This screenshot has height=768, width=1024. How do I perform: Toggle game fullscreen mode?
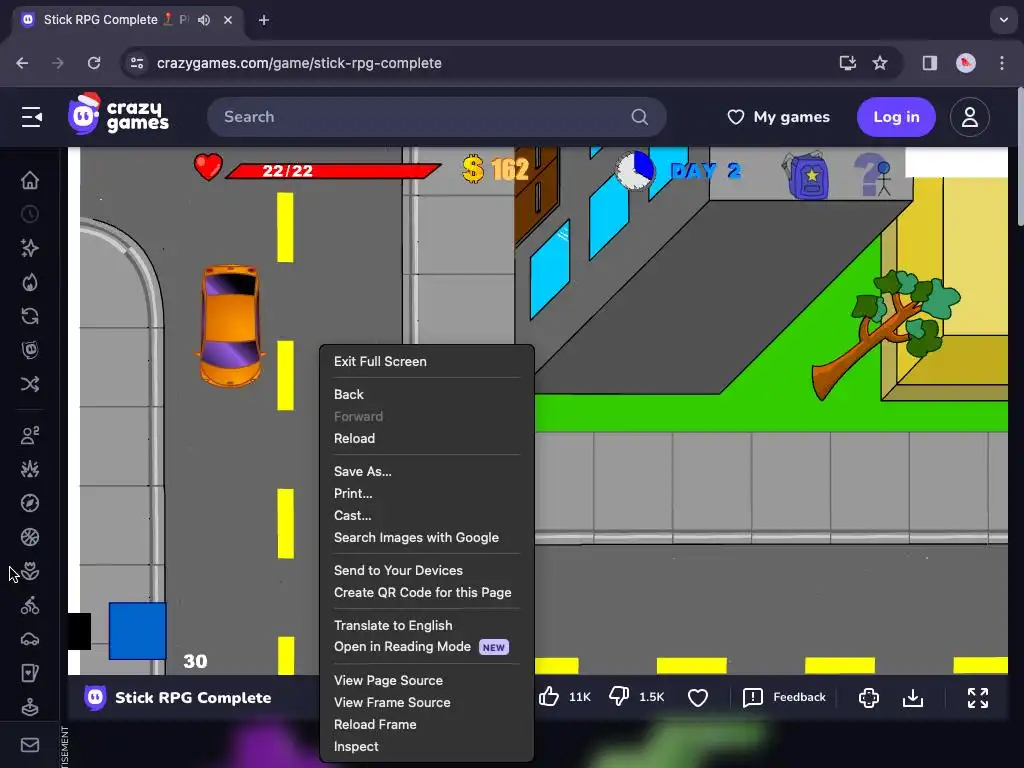(978, 697)
